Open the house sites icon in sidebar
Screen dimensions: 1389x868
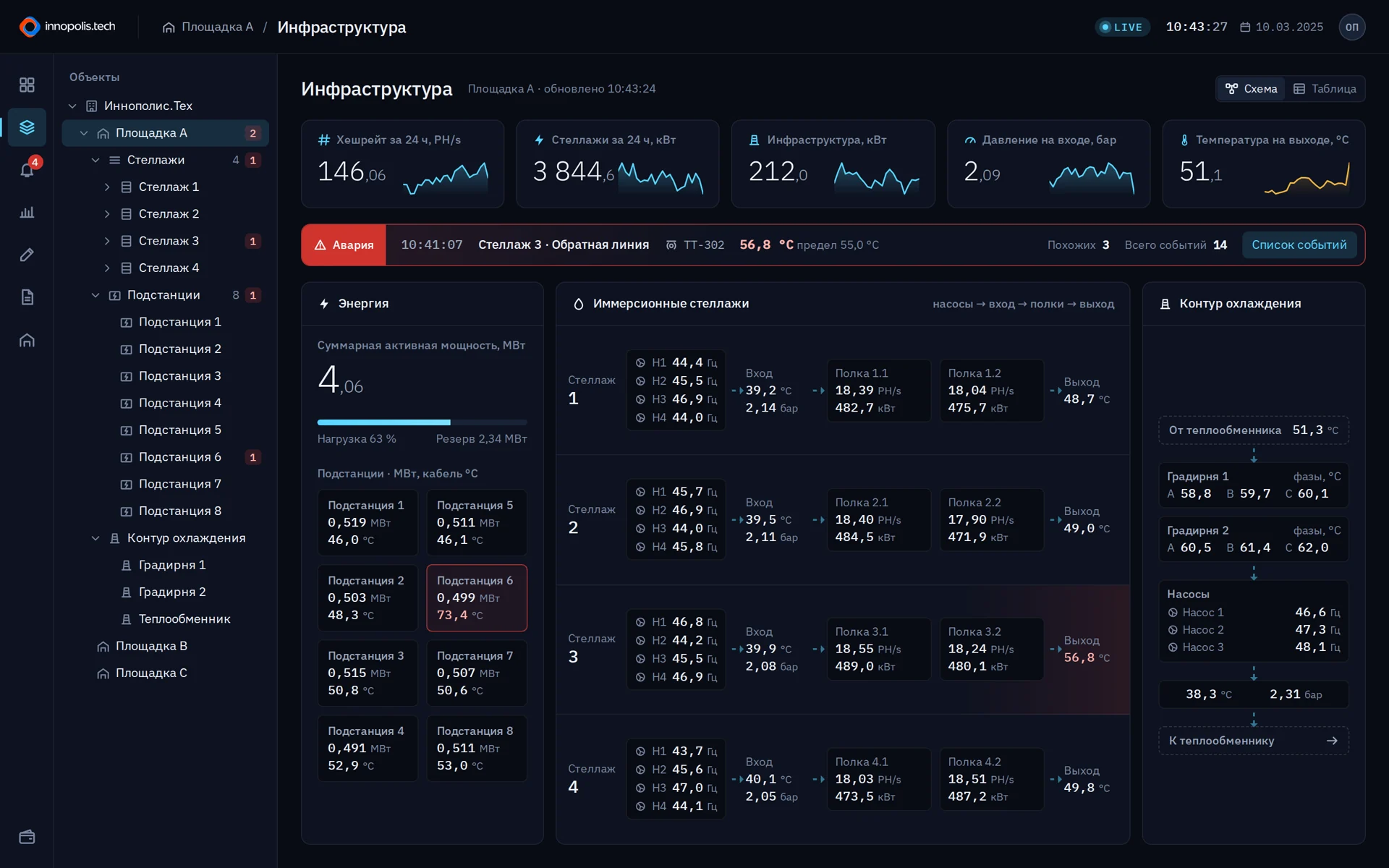[x=27, y=340]
